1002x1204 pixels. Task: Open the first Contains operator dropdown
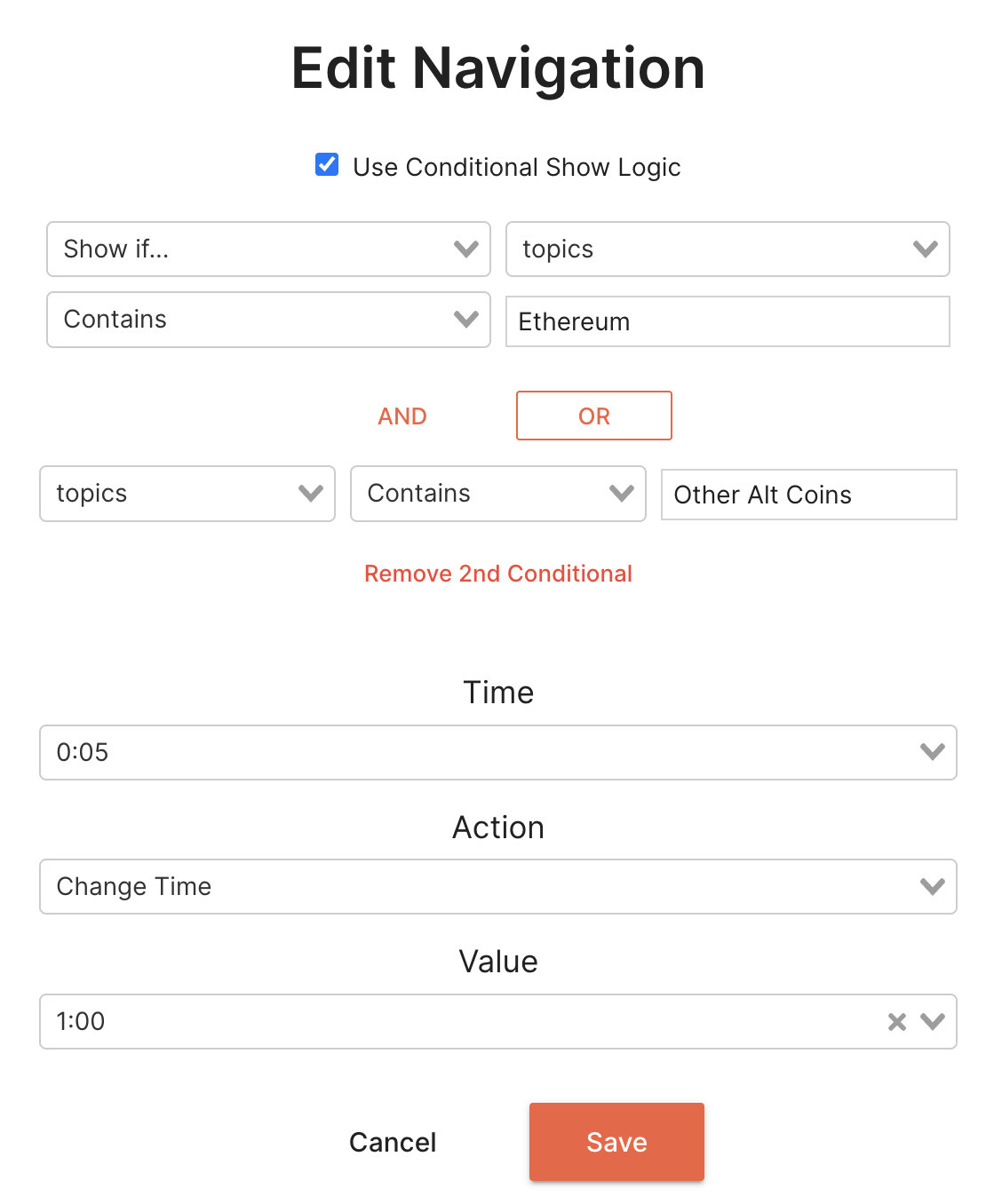(x=268, y=320)
